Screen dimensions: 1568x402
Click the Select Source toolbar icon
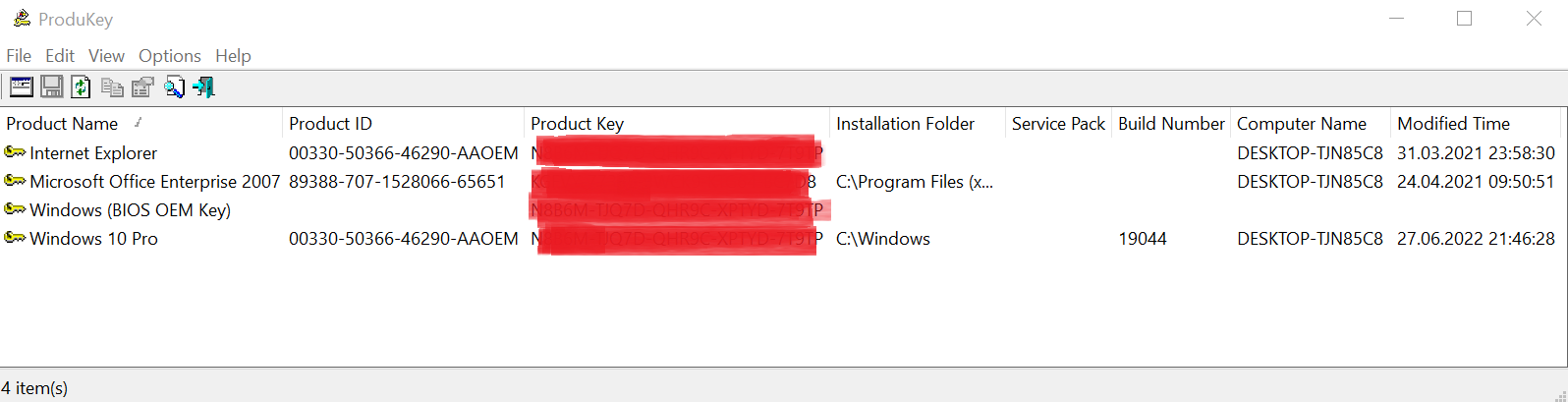pyautogui.click(x=22, y=87)
